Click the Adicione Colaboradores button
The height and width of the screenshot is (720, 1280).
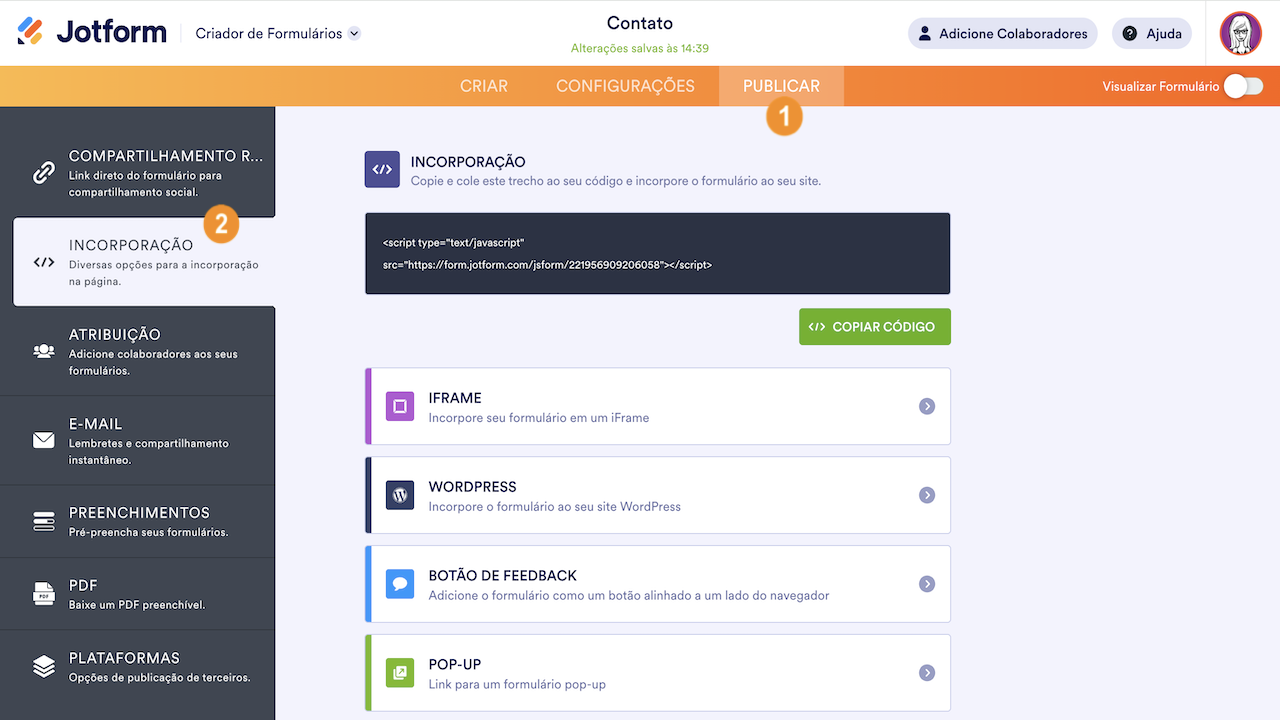pos(1002,33)
